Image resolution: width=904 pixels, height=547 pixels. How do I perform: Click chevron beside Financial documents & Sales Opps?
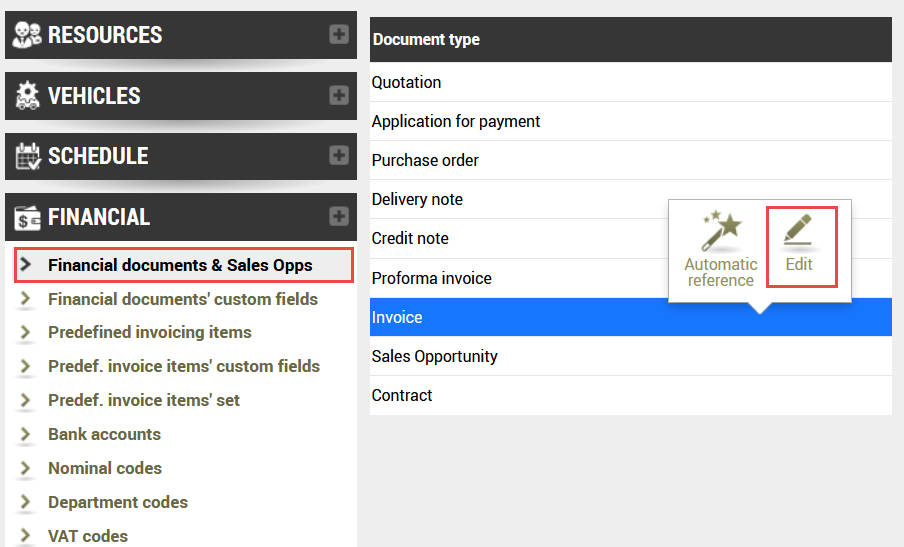point(25,265)
